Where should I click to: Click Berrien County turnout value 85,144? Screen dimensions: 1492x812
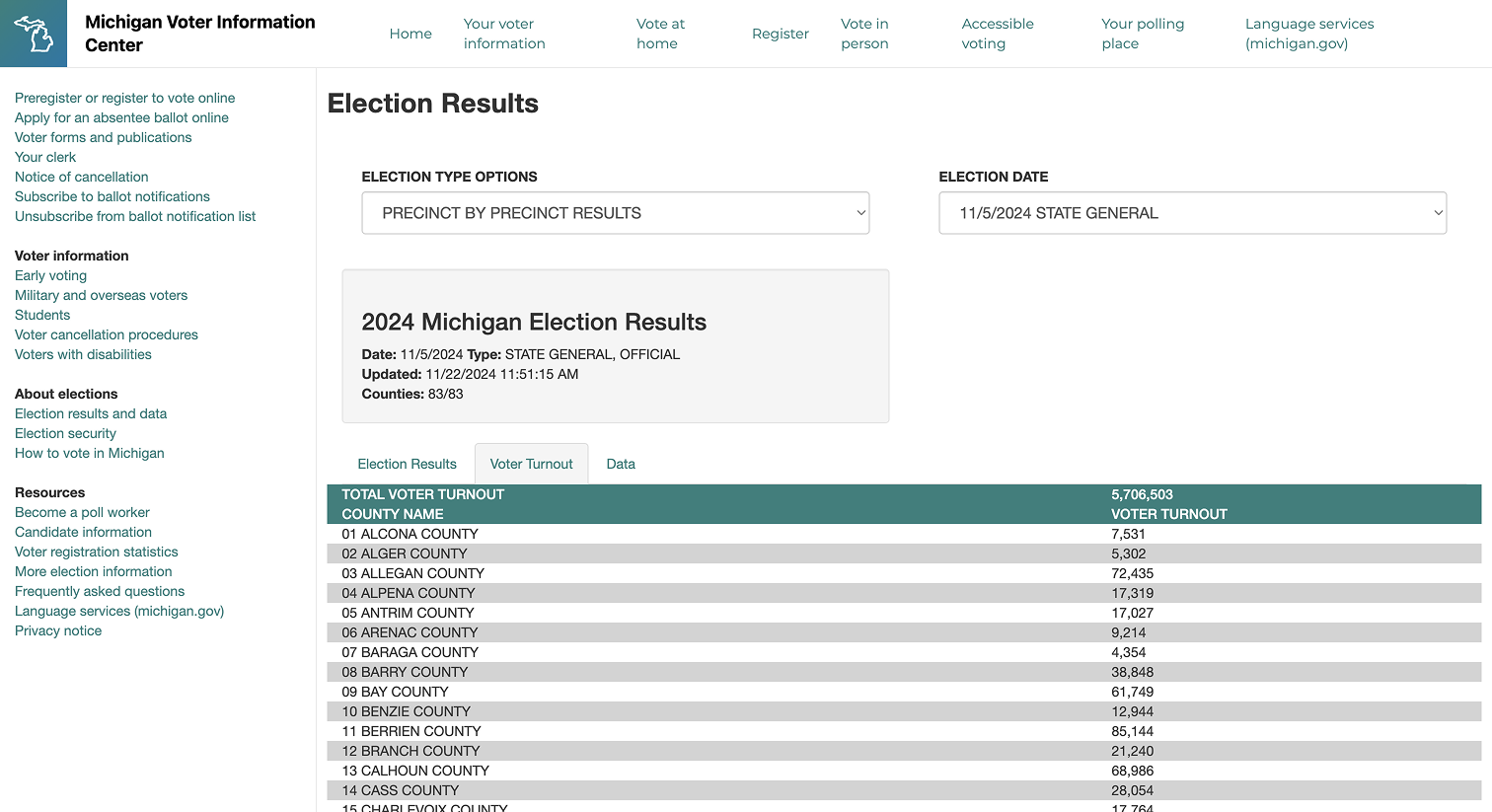(1132, 731)
